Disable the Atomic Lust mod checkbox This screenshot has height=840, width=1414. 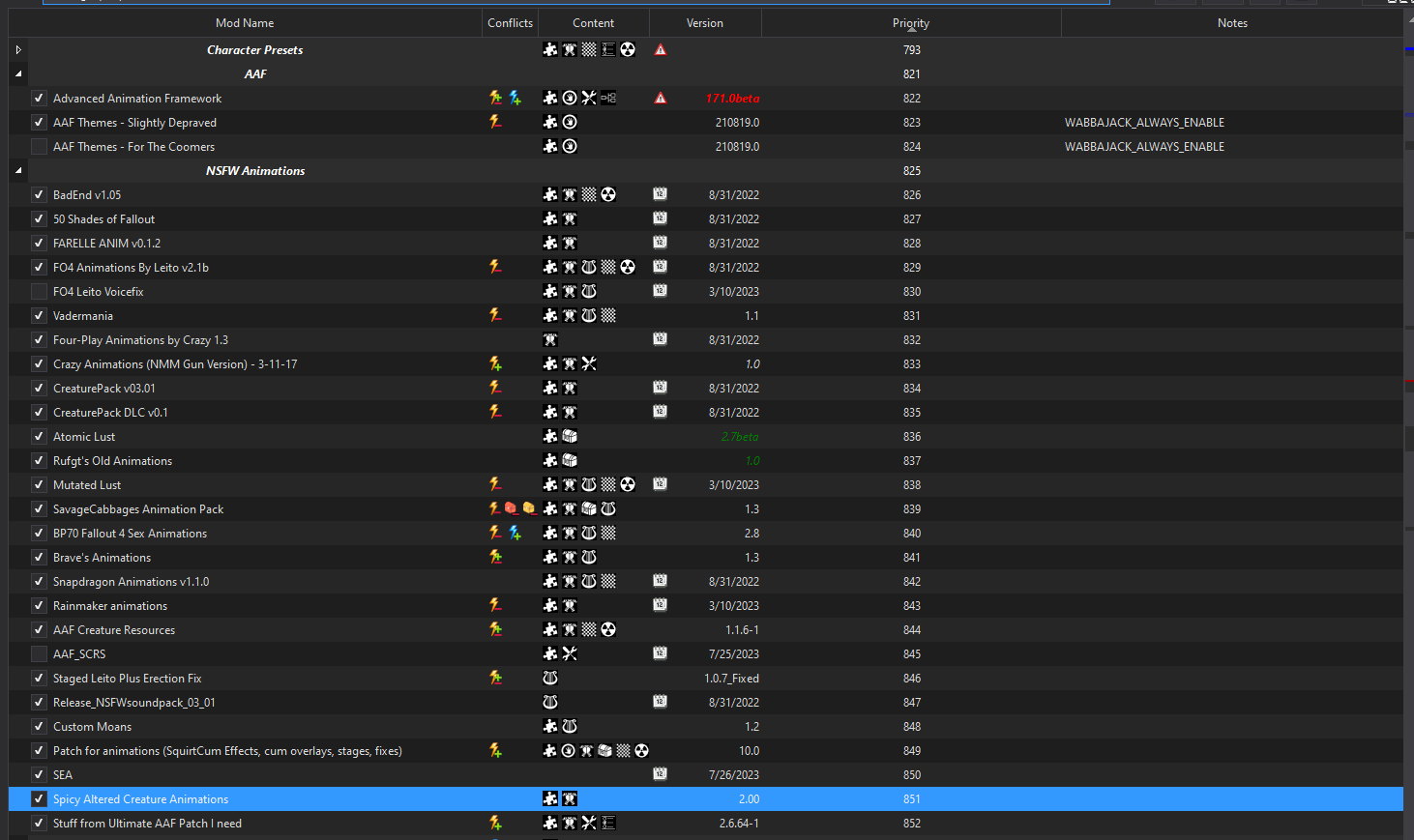click(39, 436)
